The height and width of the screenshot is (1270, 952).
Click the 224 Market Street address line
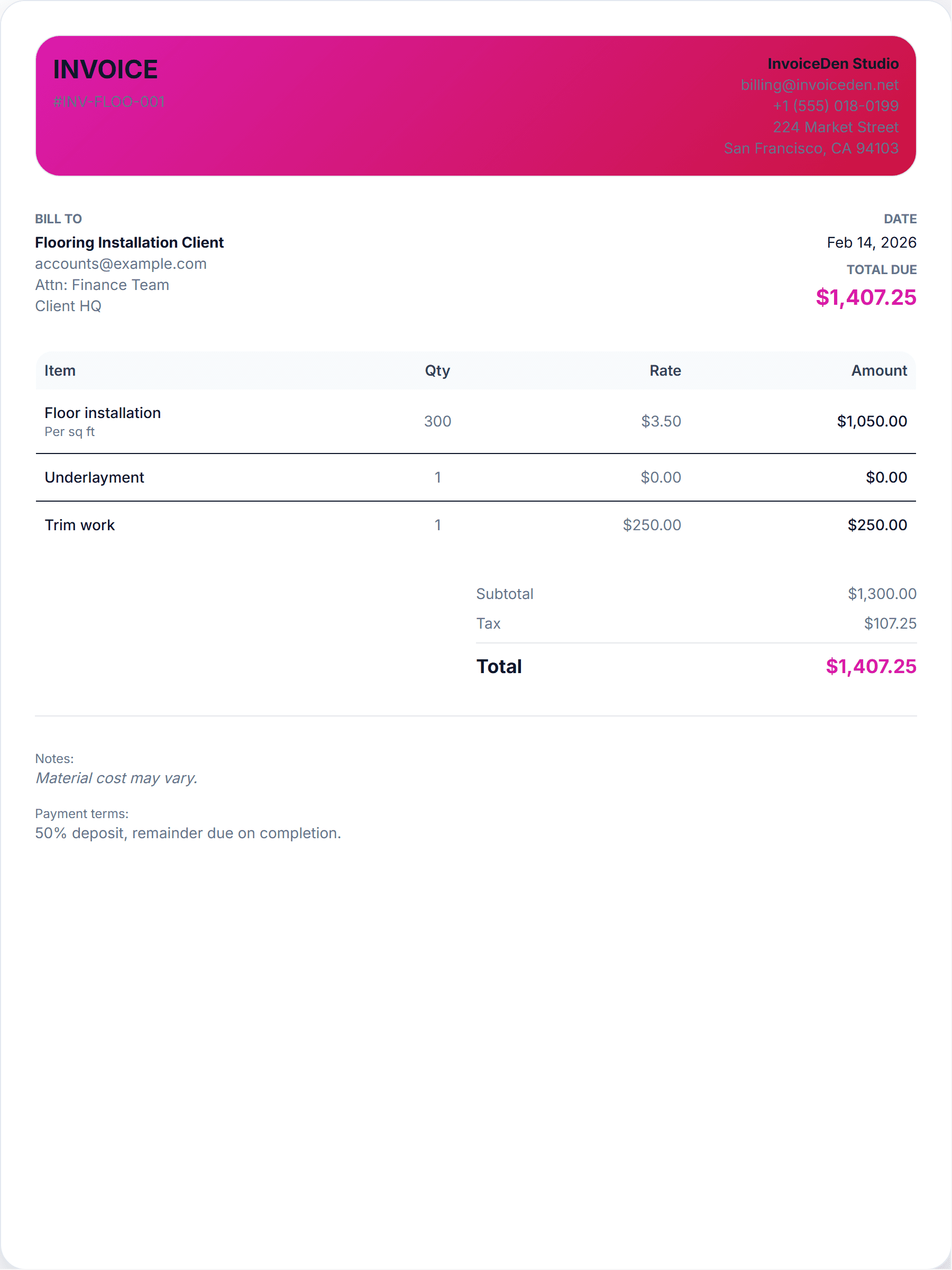[x=835, y=127]
